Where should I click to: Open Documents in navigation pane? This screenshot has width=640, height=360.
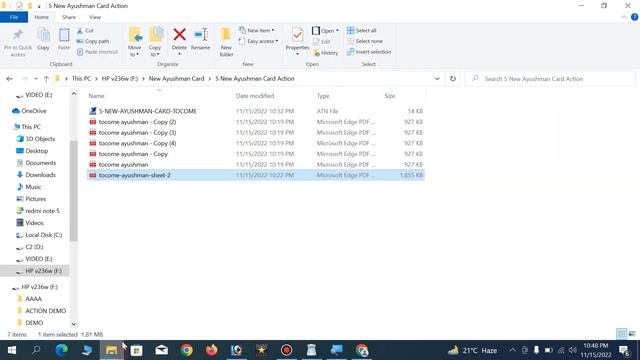[36, 163]
